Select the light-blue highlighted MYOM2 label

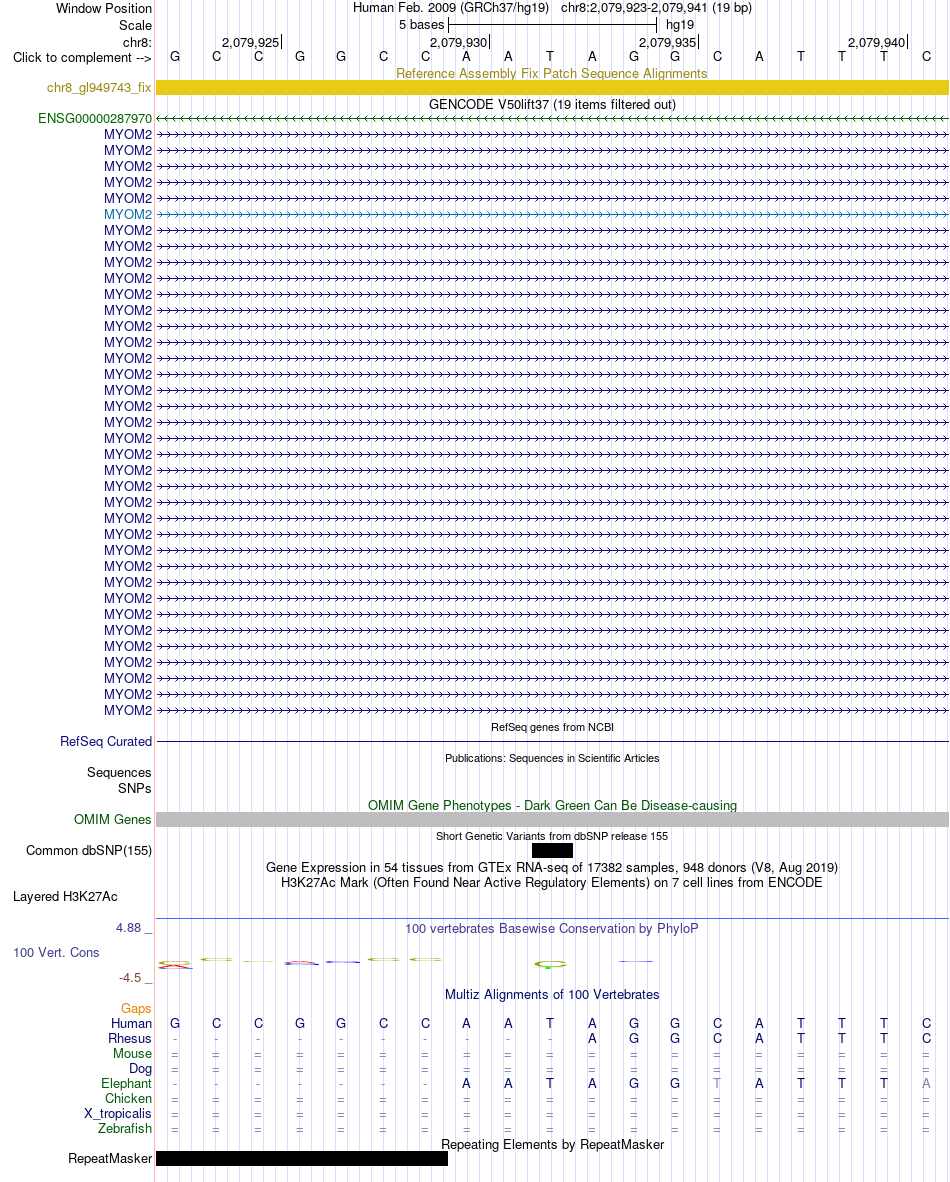point(128,214)
